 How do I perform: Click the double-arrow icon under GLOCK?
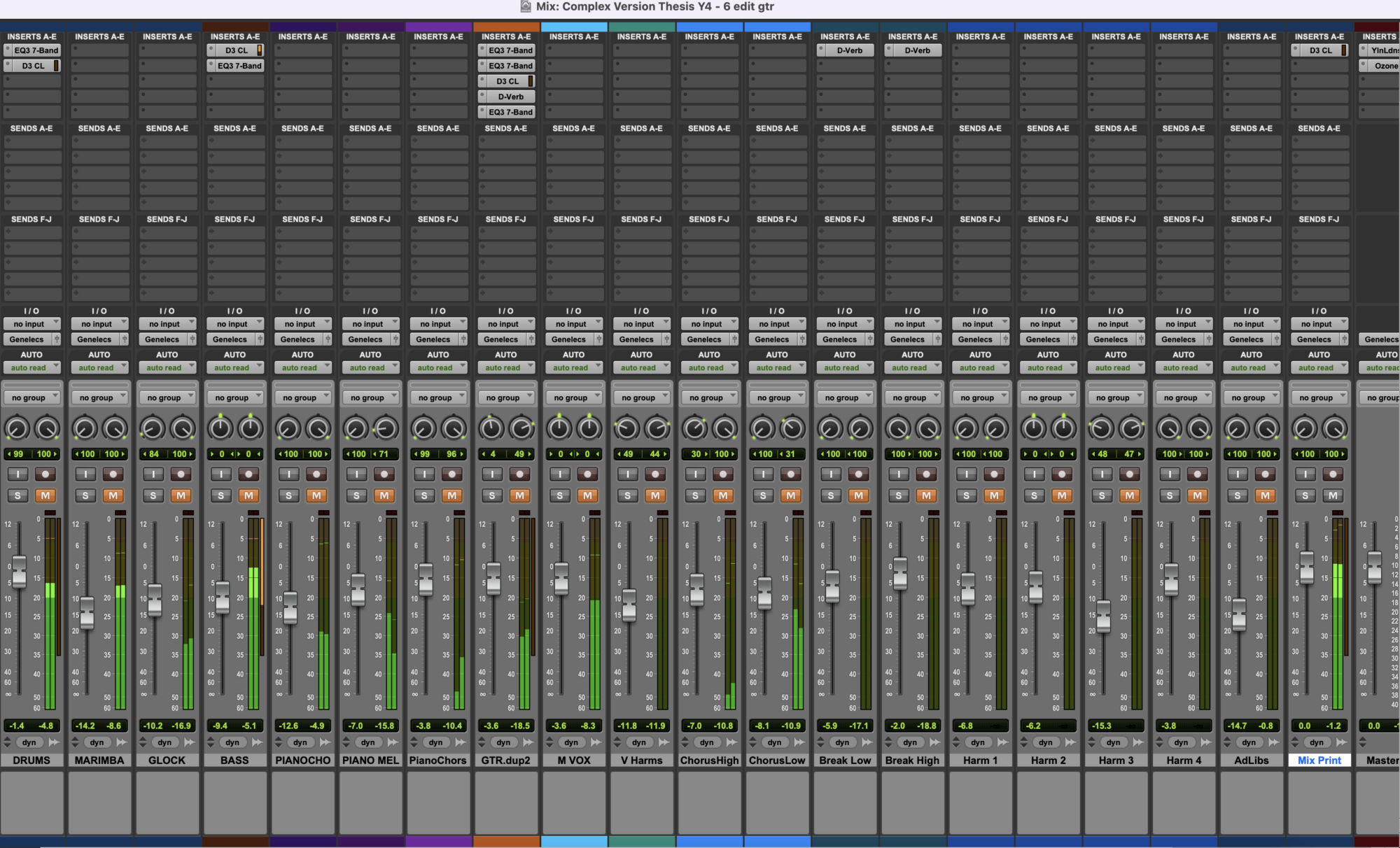pos(190,742)
